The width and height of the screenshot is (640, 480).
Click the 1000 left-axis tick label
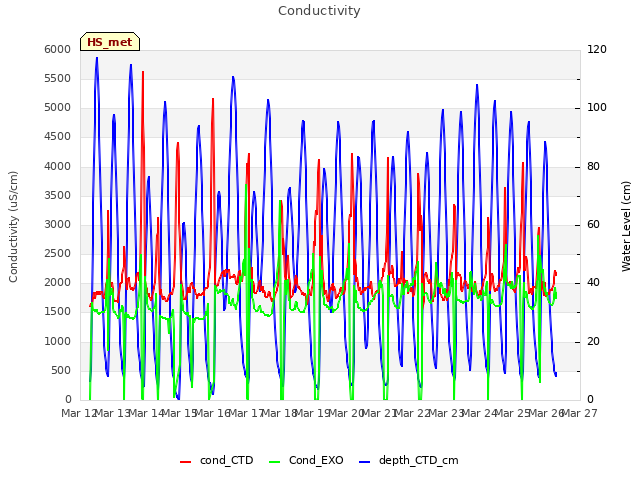(58, 341)
